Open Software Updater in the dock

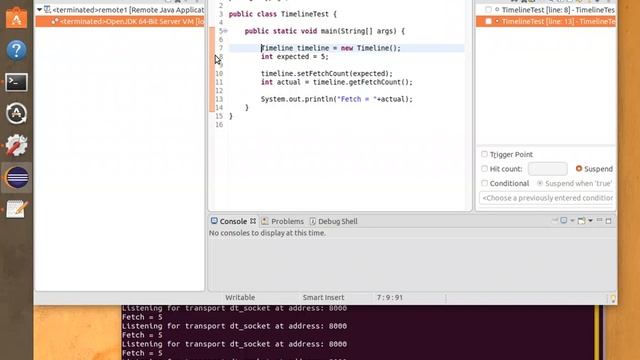[x=16, y=113]
